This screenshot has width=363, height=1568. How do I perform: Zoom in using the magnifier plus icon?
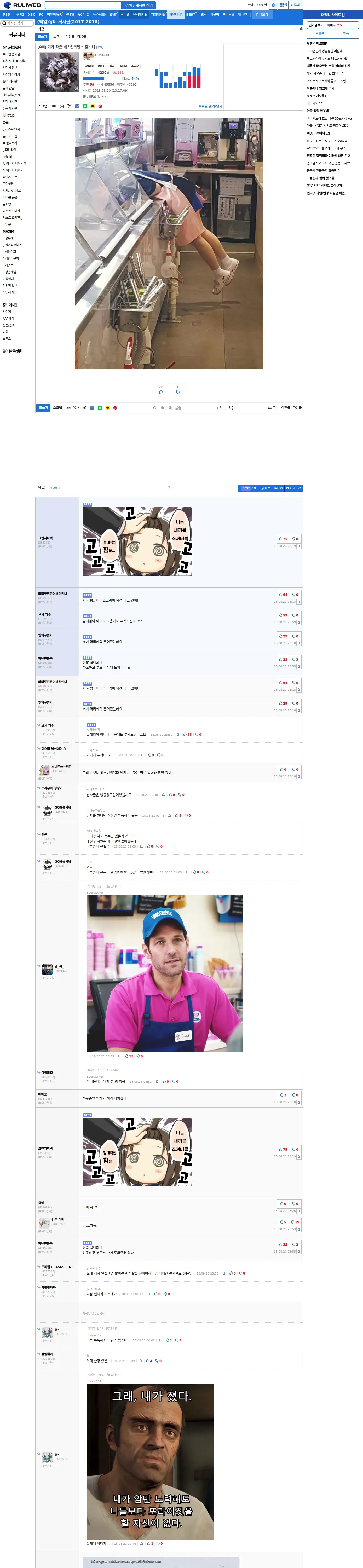[163, 408]
